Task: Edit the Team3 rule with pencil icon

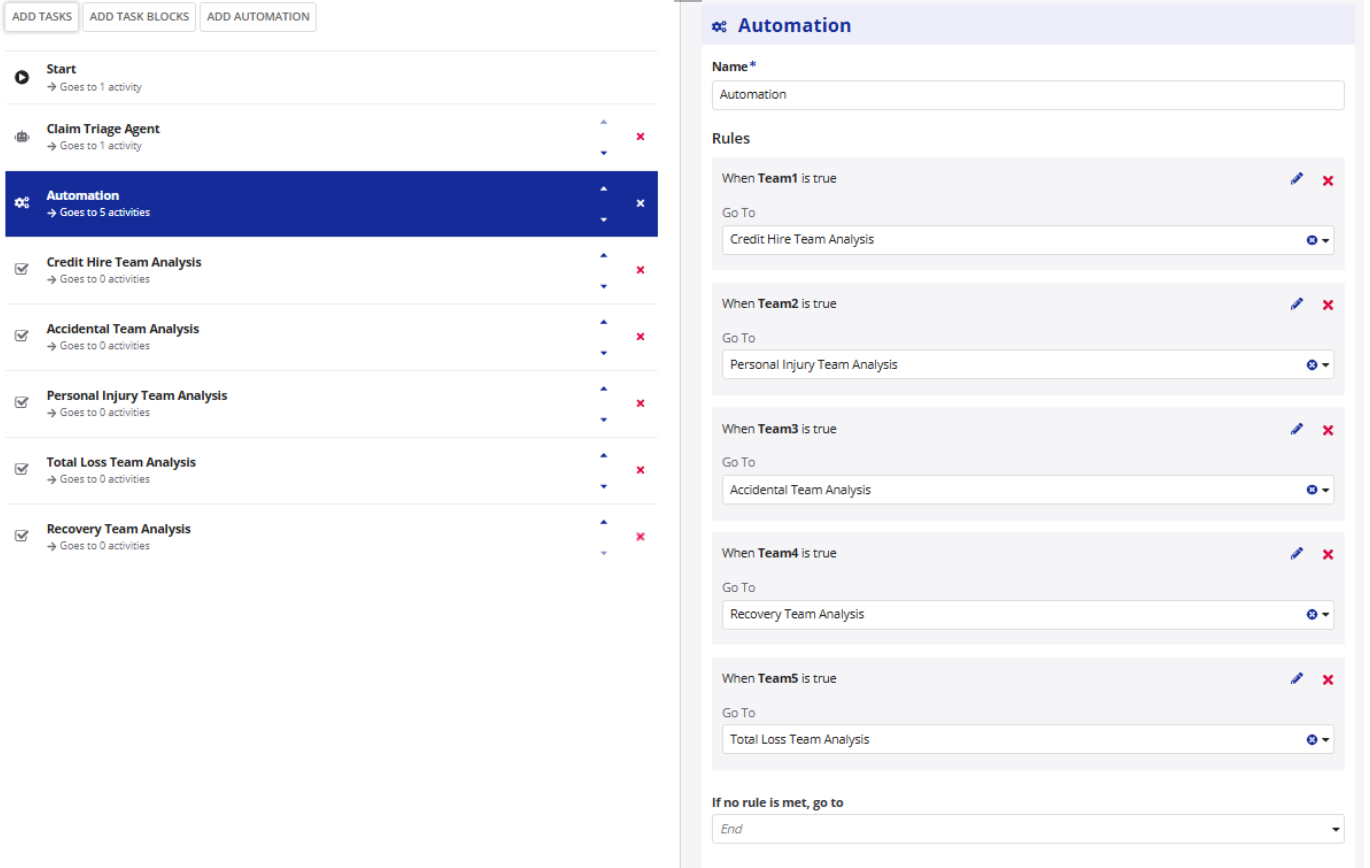Action: [x=1297, y=429]
